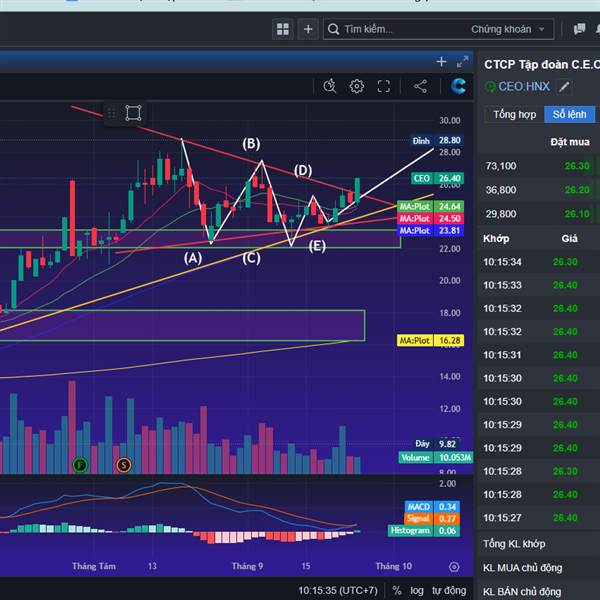
Task: Click the blue MA:Plot 23.81 label
Action: point(430,230)
